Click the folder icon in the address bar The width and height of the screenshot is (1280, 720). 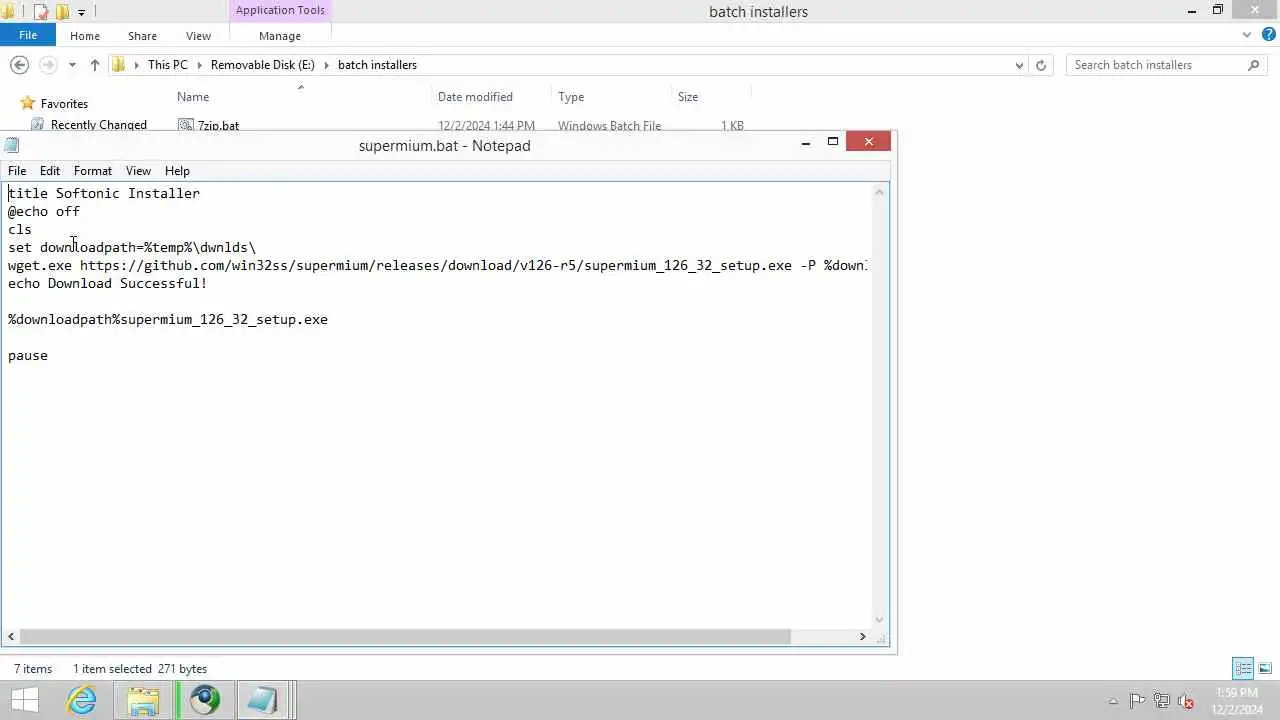pyautogui.click(x=119, y=65)
